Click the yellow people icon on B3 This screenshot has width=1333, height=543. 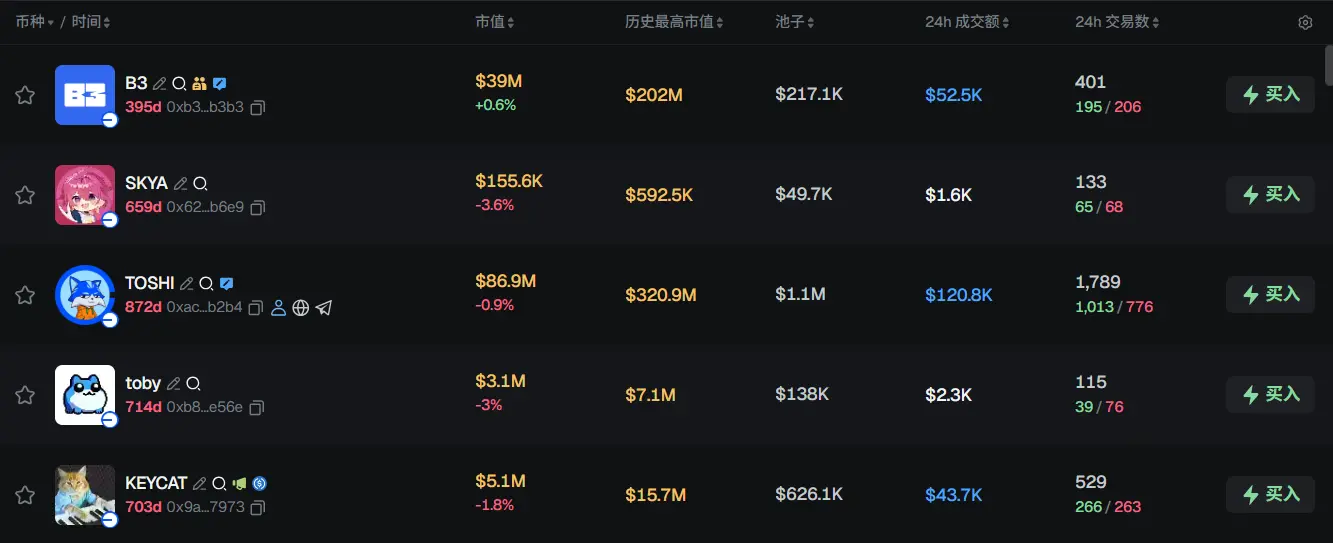point(199,84)
